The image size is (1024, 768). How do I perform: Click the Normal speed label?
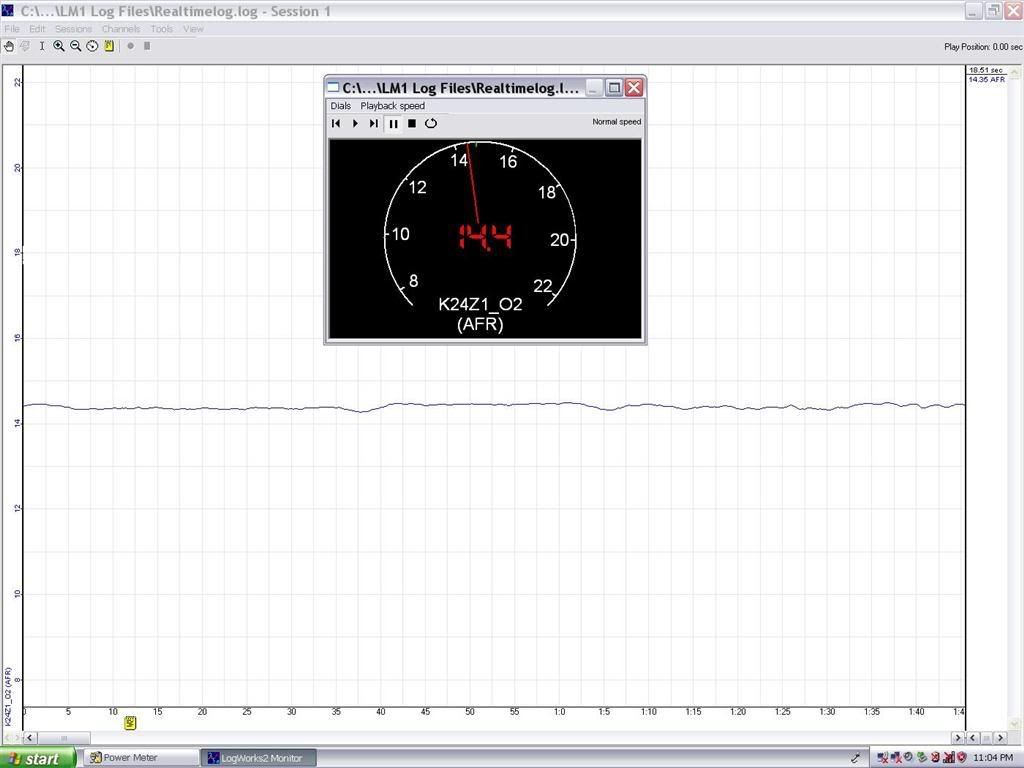tap(616, 121)
